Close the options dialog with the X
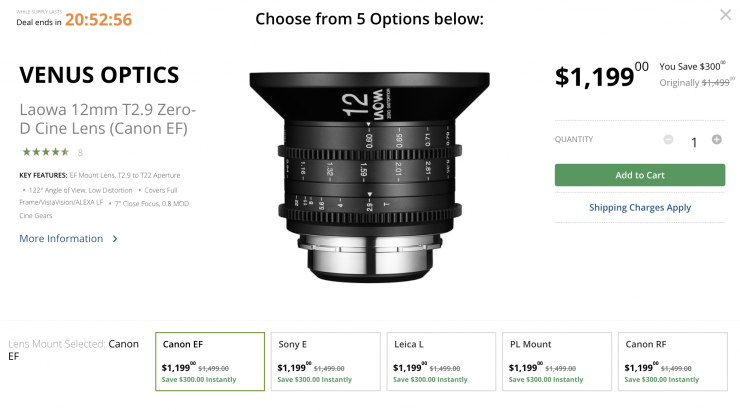 [725, 15]
